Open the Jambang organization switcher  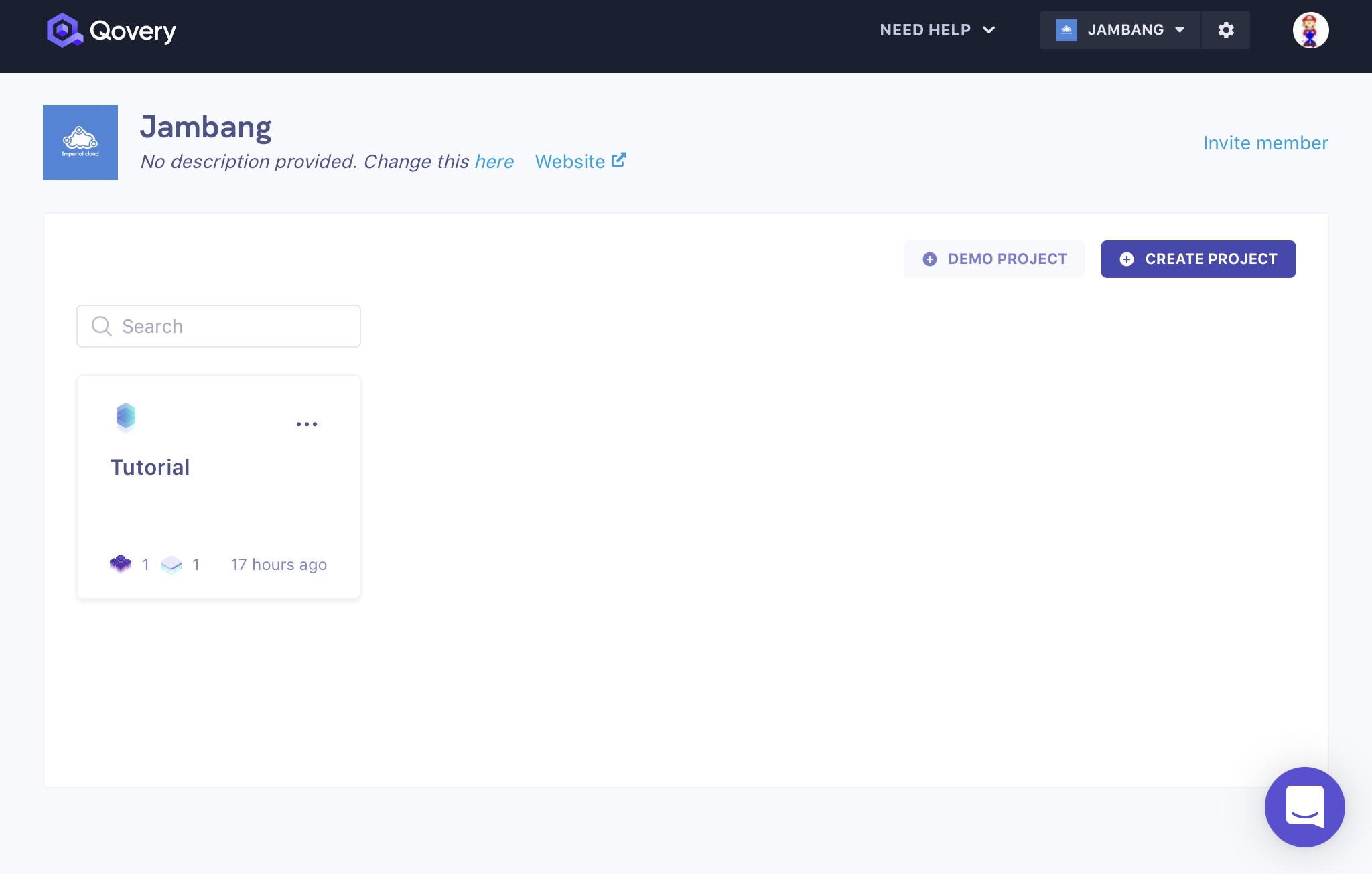click(1120, 30)
